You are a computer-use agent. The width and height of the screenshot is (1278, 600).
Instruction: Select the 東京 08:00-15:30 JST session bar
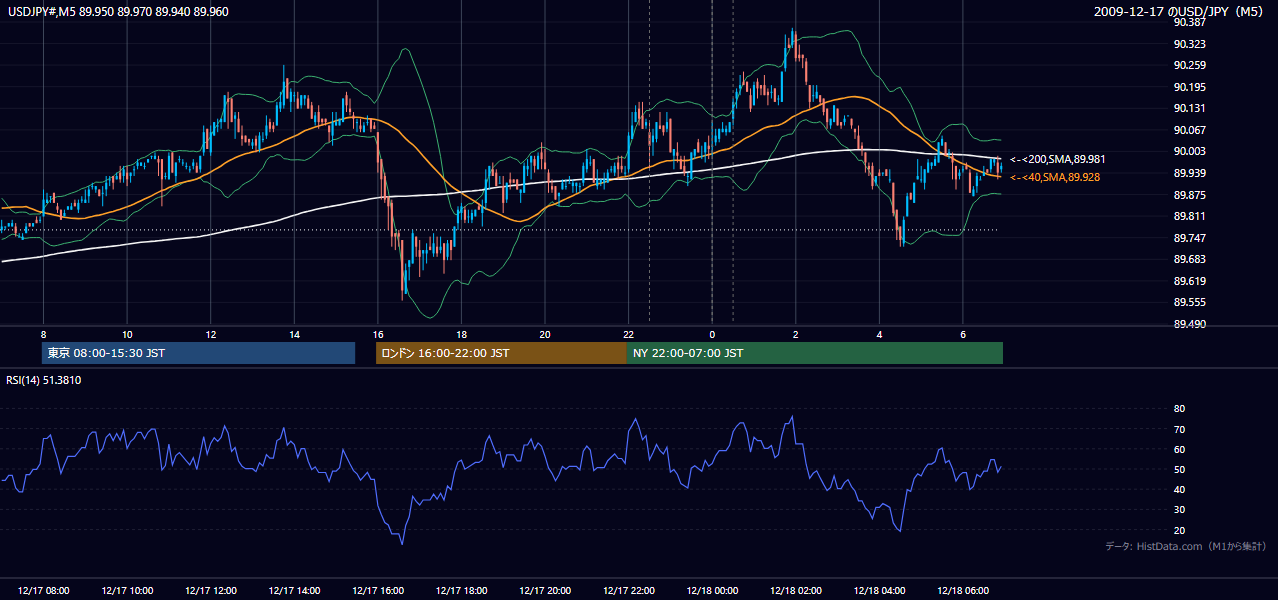pyautogui.click(x=198, y=353)
